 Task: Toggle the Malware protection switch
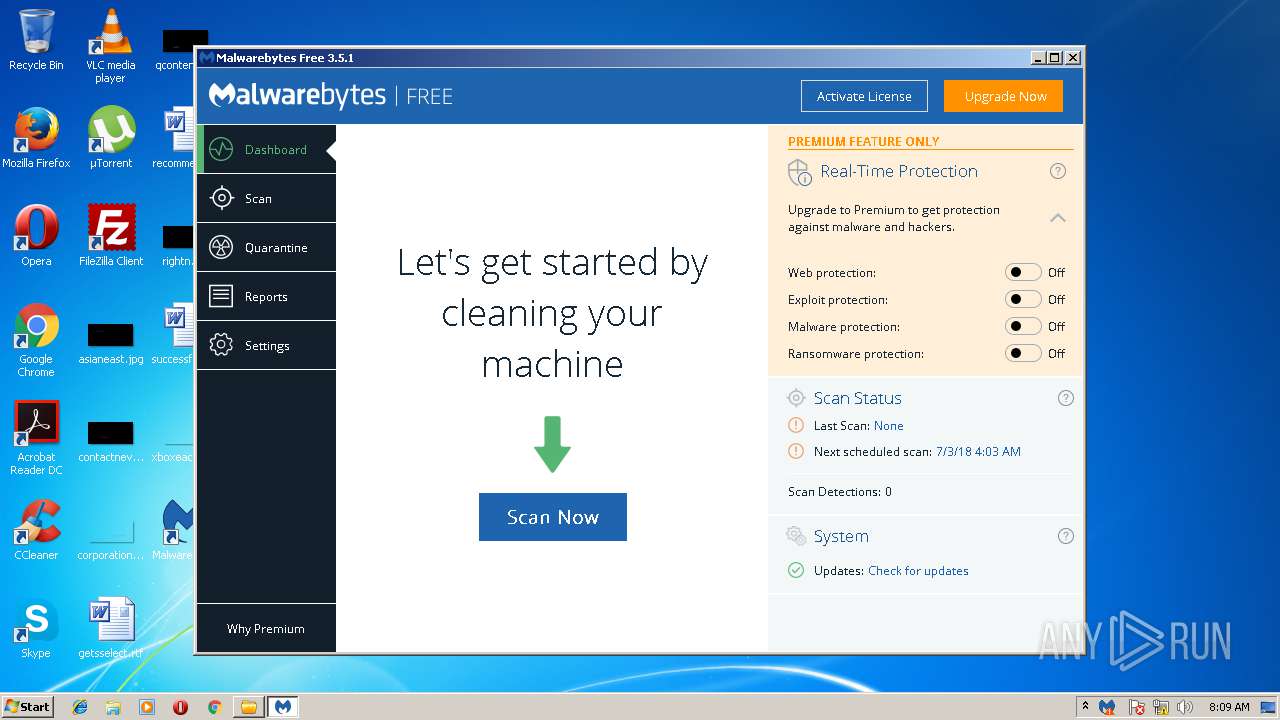1023,326
